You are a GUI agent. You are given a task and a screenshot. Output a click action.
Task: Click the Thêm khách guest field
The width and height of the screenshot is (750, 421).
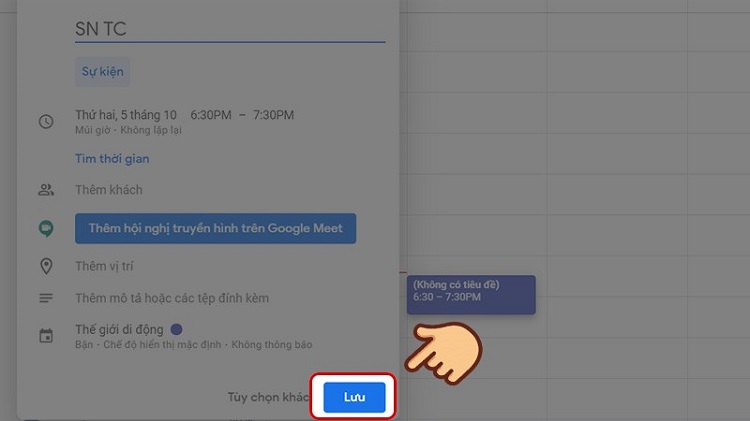(x=109, y=190)
